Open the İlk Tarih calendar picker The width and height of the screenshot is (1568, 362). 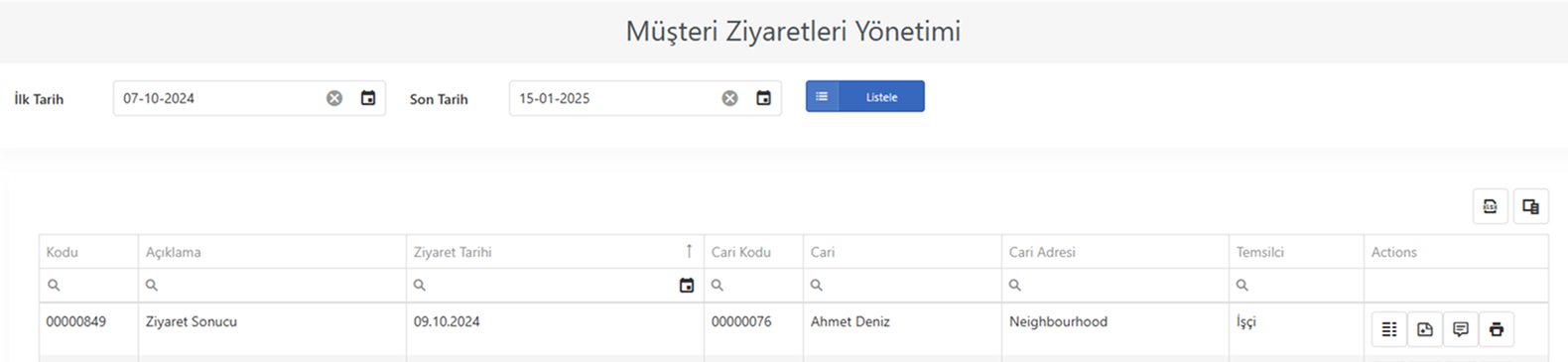coord(368,98)
